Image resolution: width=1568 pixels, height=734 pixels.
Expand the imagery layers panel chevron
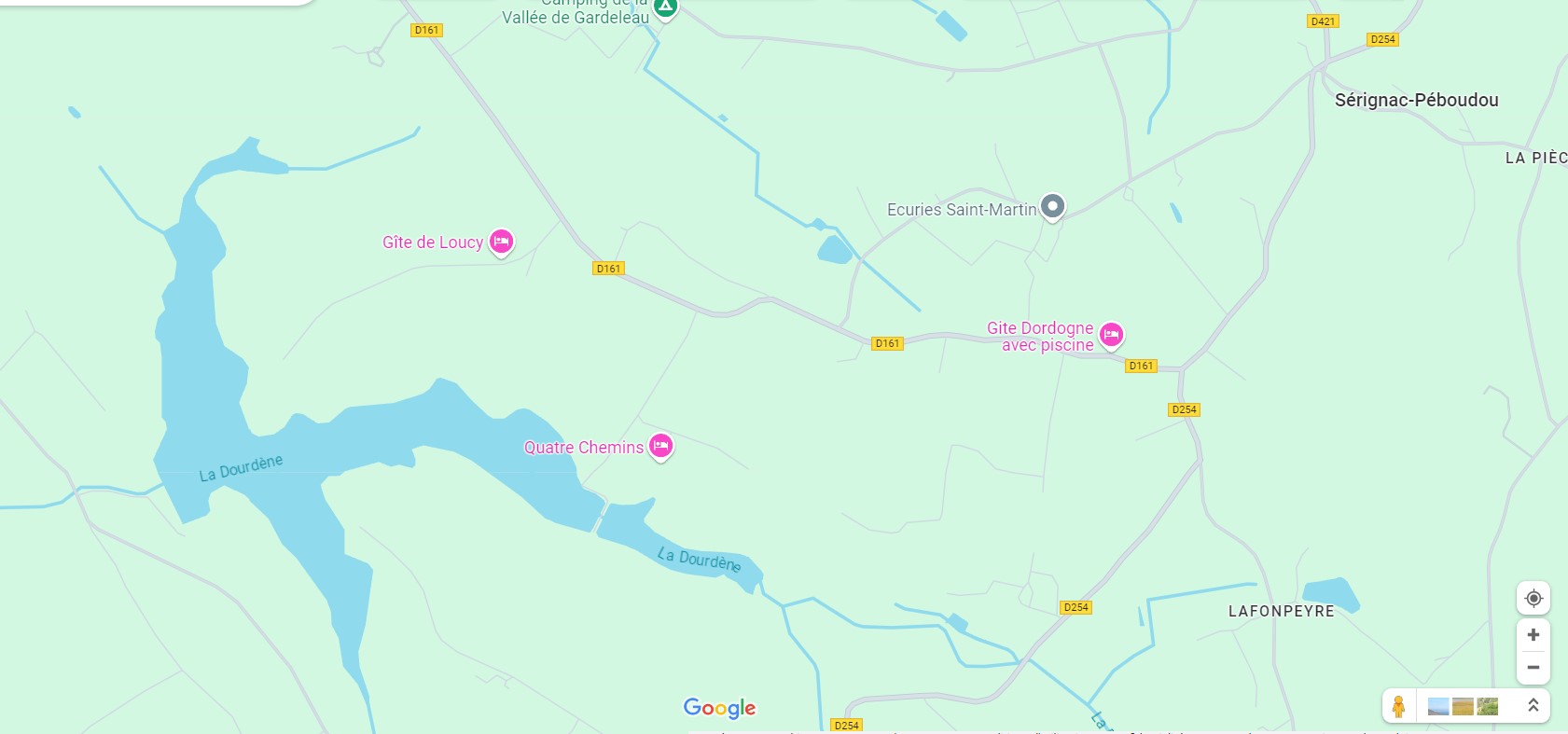(x=1533, y=706)
